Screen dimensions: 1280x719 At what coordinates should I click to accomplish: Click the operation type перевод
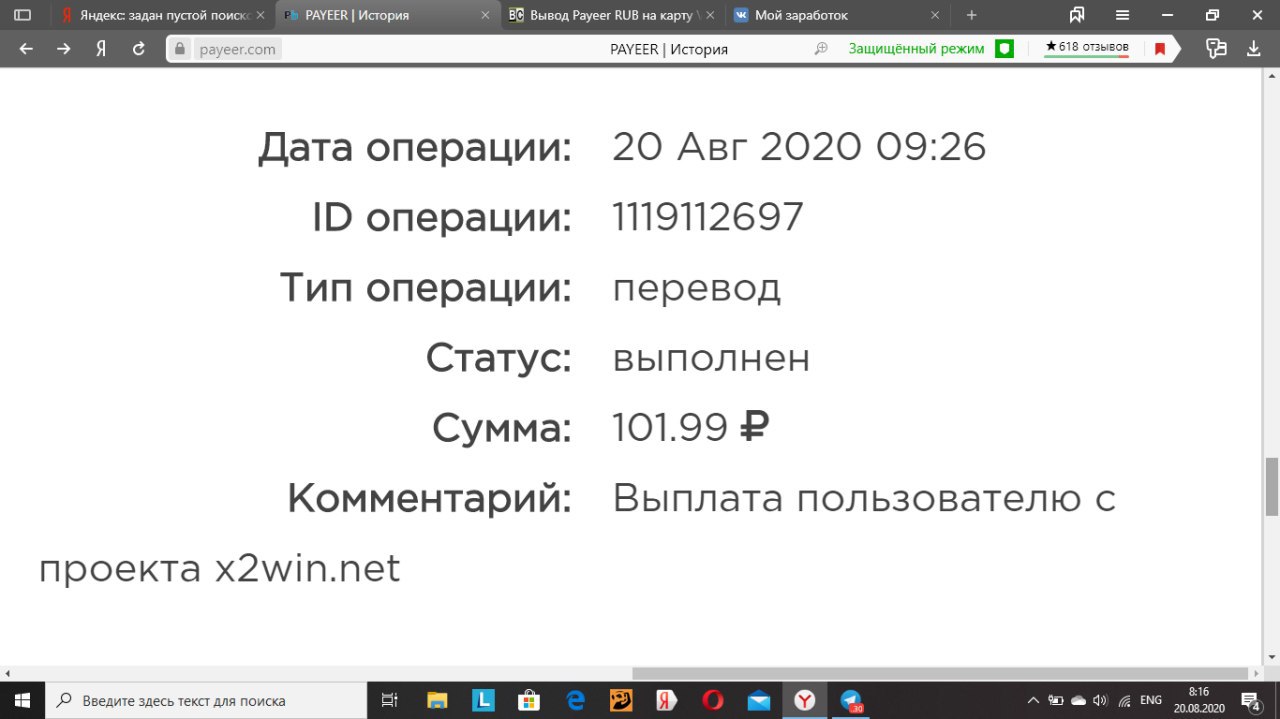[x=697, y=289]
